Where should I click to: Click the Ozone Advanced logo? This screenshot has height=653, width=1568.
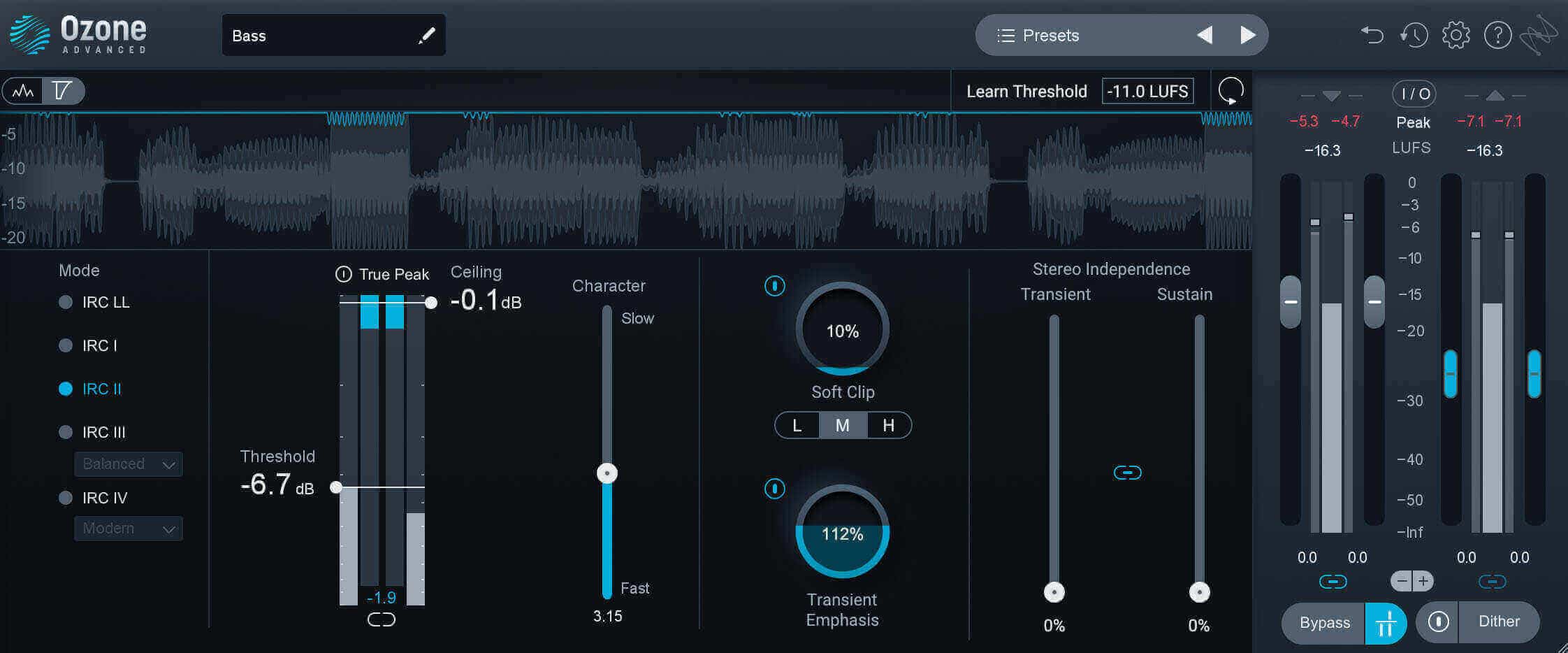click(78, 35)
